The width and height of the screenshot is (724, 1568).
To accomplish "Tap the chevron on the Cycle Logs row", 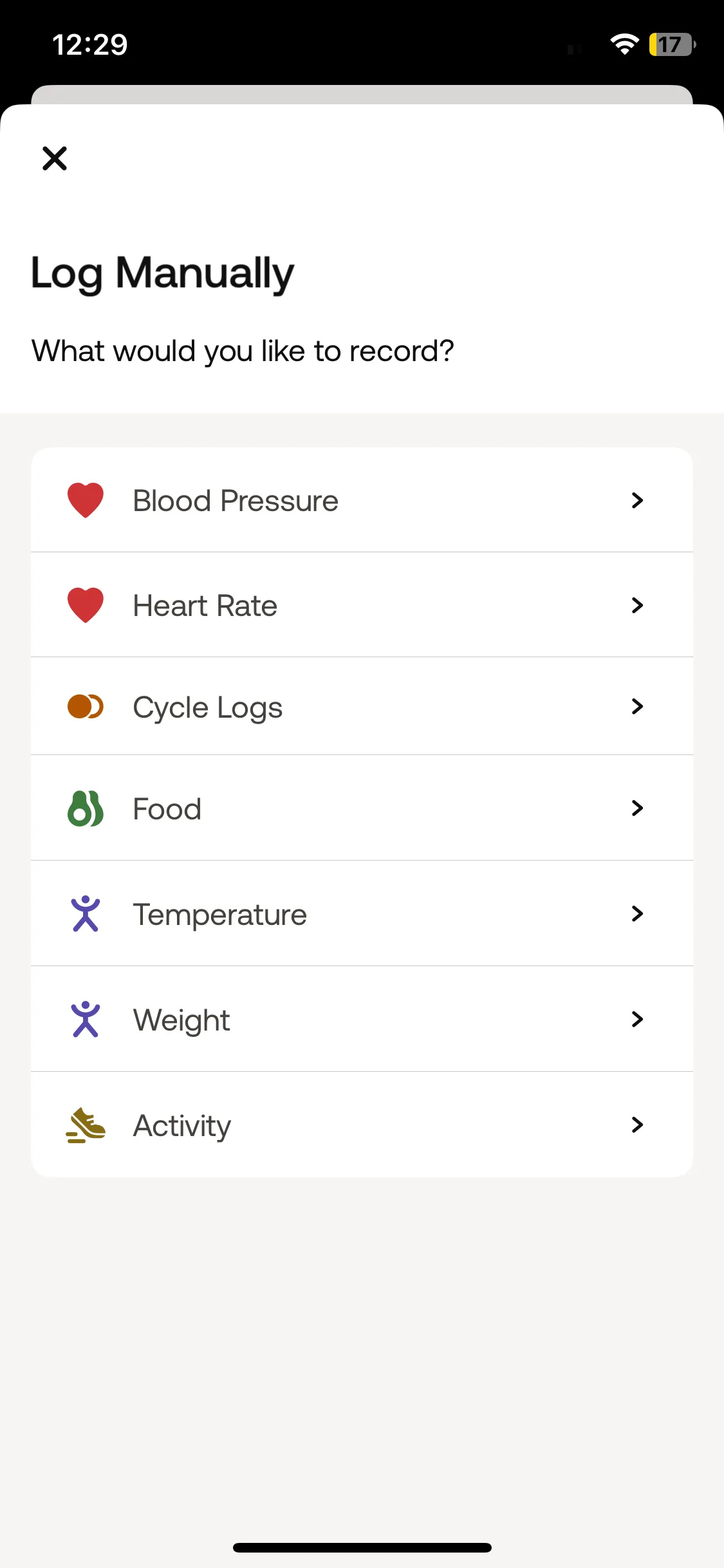I will point(637,707).
